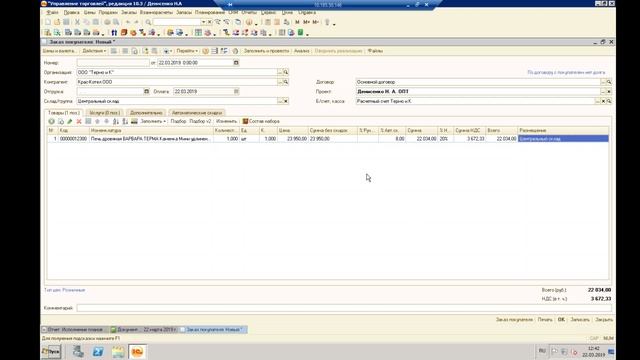This screenshot has height=360, width=640.
Task: Click the Печать button at bottom
Action: click(x=545, y=320)
